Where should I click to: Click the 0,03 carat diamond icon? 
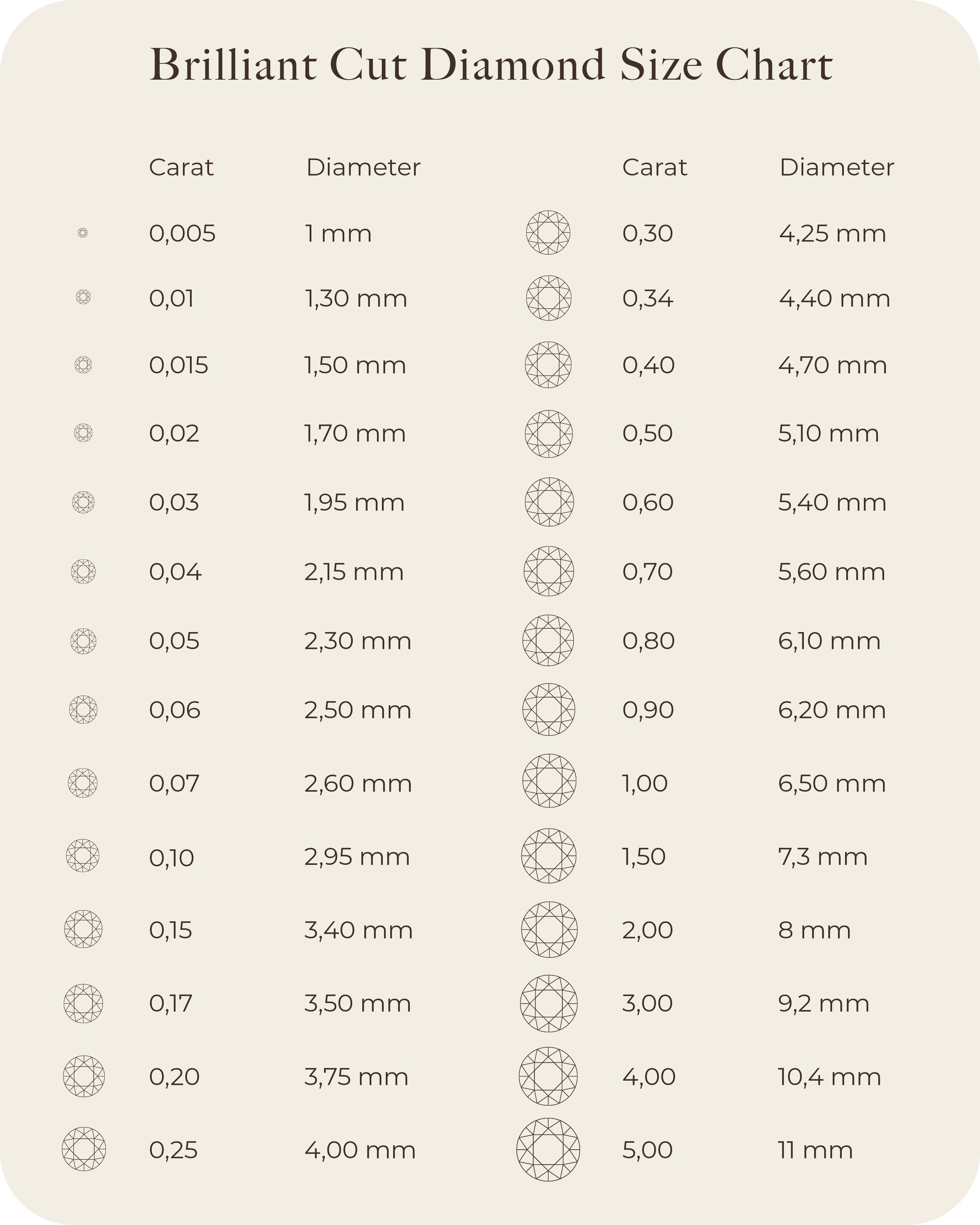point(84,502)
